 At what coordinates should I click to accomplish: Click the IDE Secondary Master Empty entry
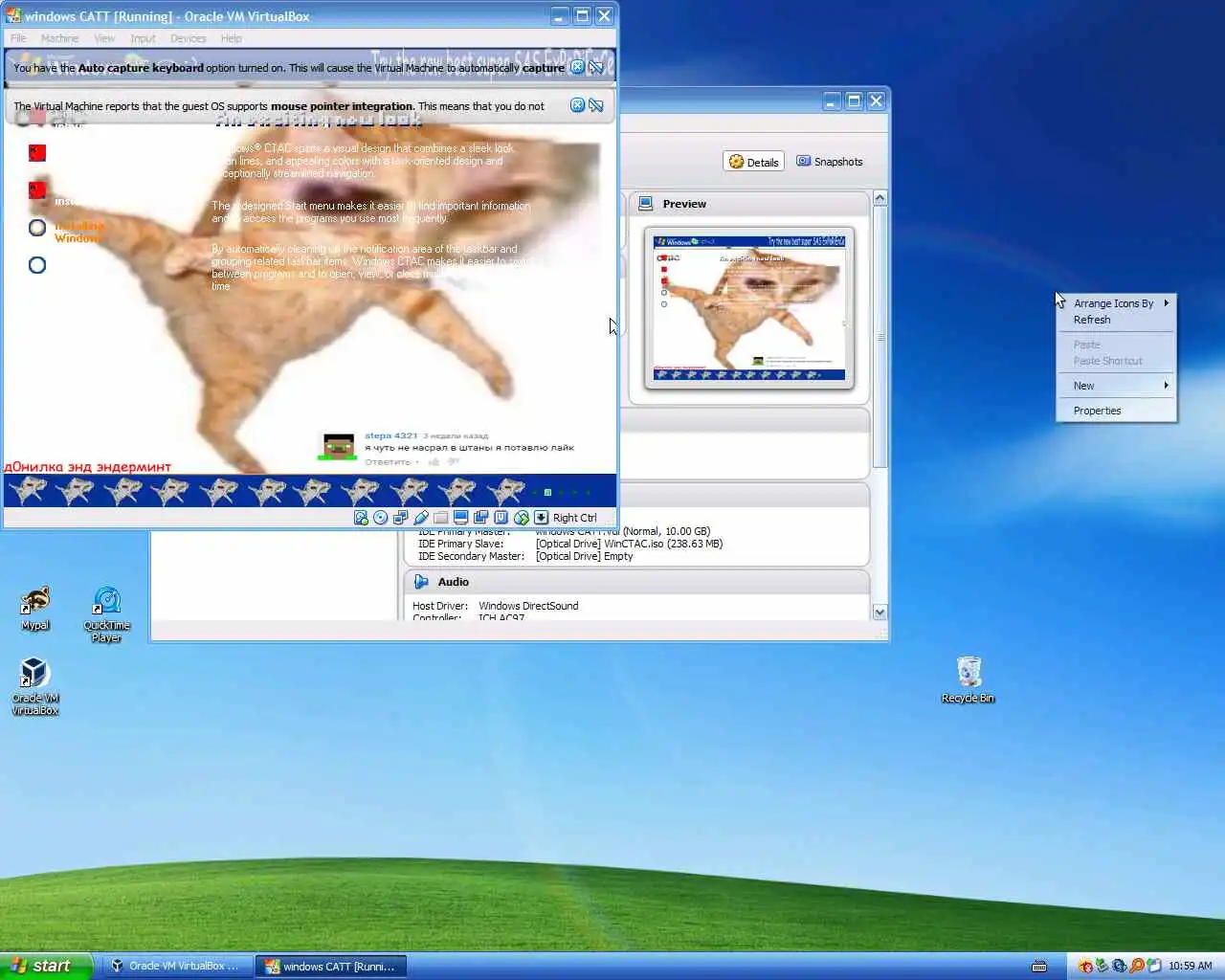tap(525, 556)
